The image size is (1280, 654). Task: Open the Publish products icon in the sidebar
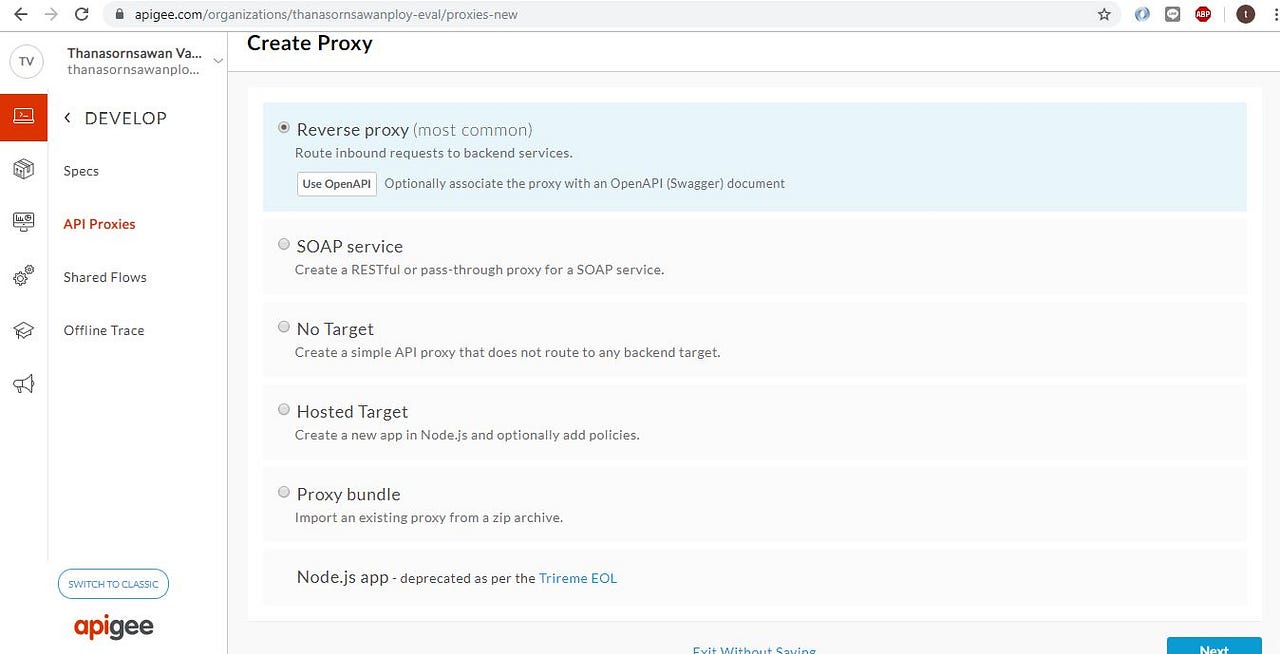pos(23,170)
